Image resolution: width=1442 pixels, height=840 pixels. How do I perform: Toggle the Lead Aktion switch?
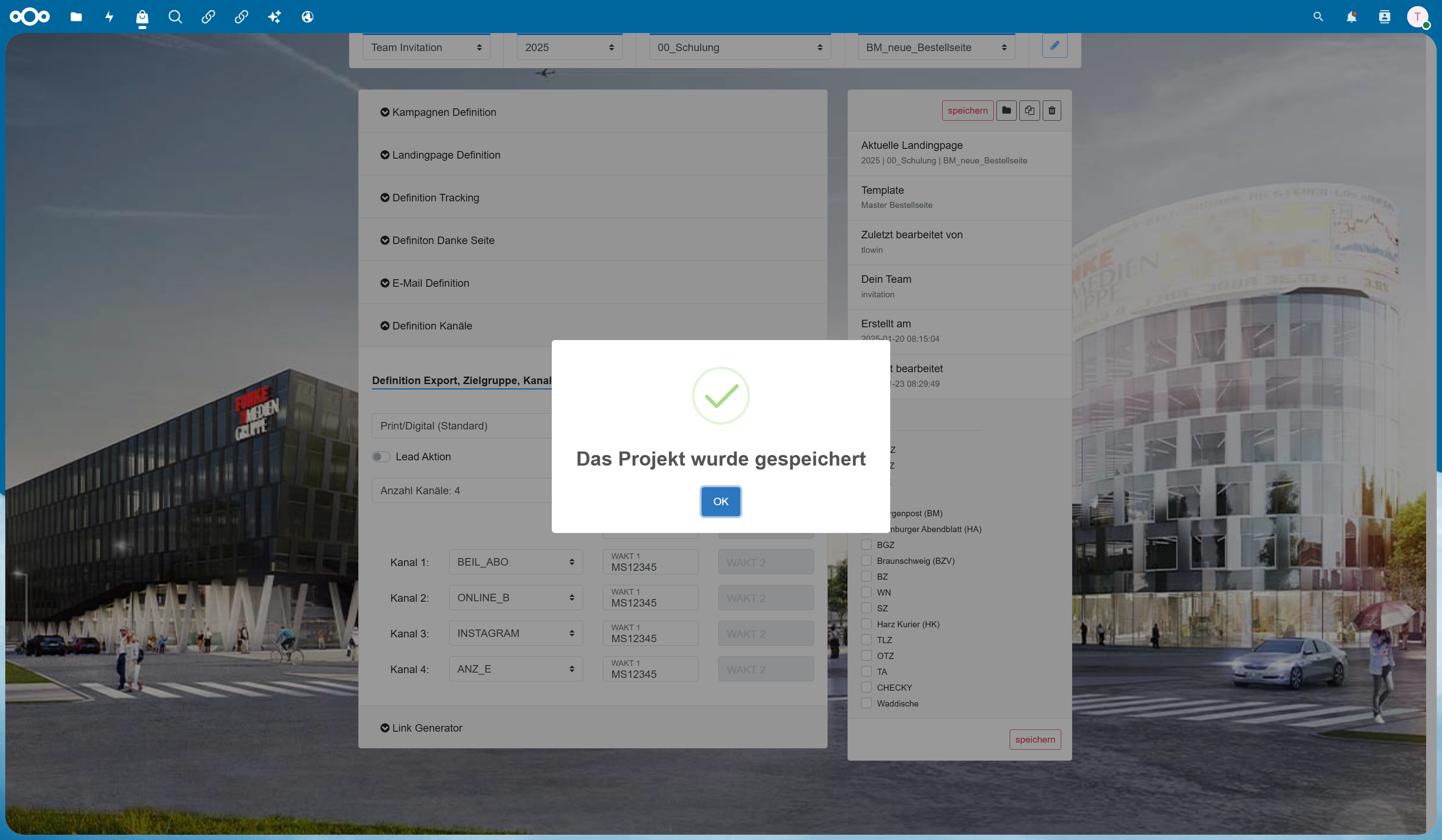(380, 456)
